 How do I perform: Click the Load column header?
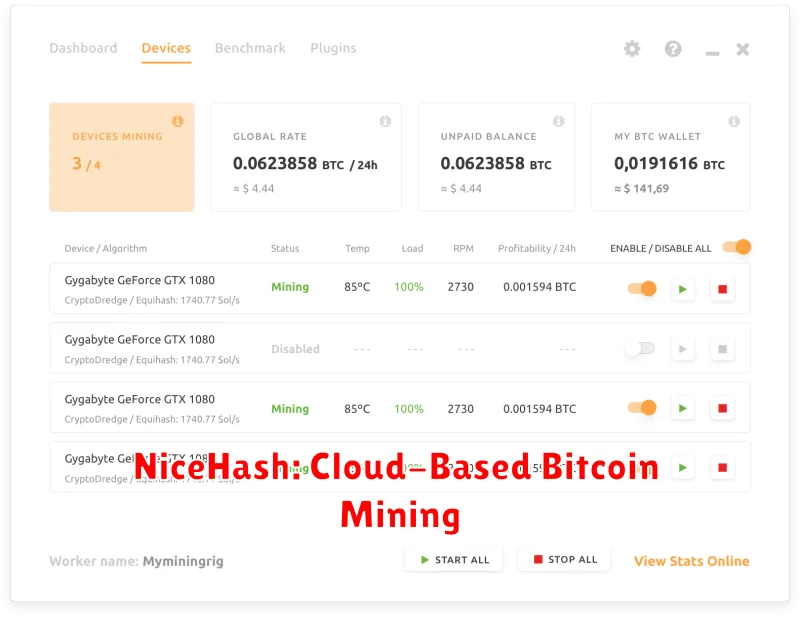click(x=412, y=249)
